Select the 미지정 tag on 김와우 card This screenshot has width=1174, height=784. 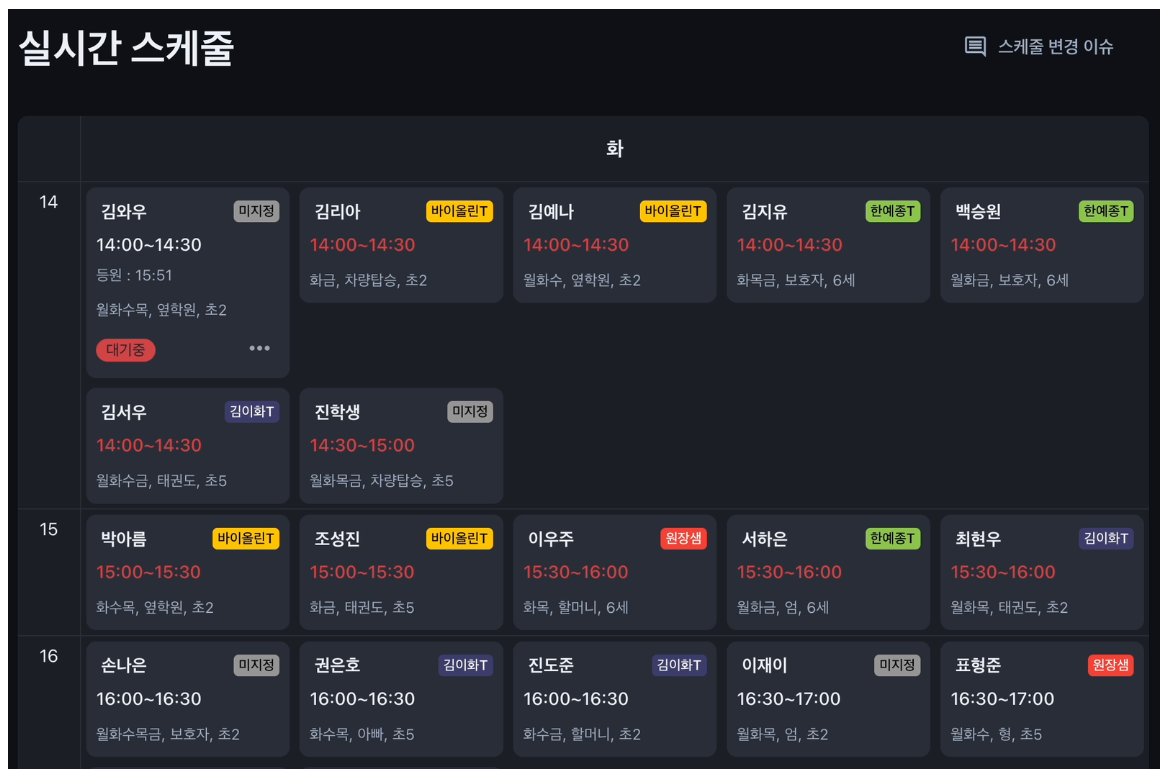pos(257,211)
